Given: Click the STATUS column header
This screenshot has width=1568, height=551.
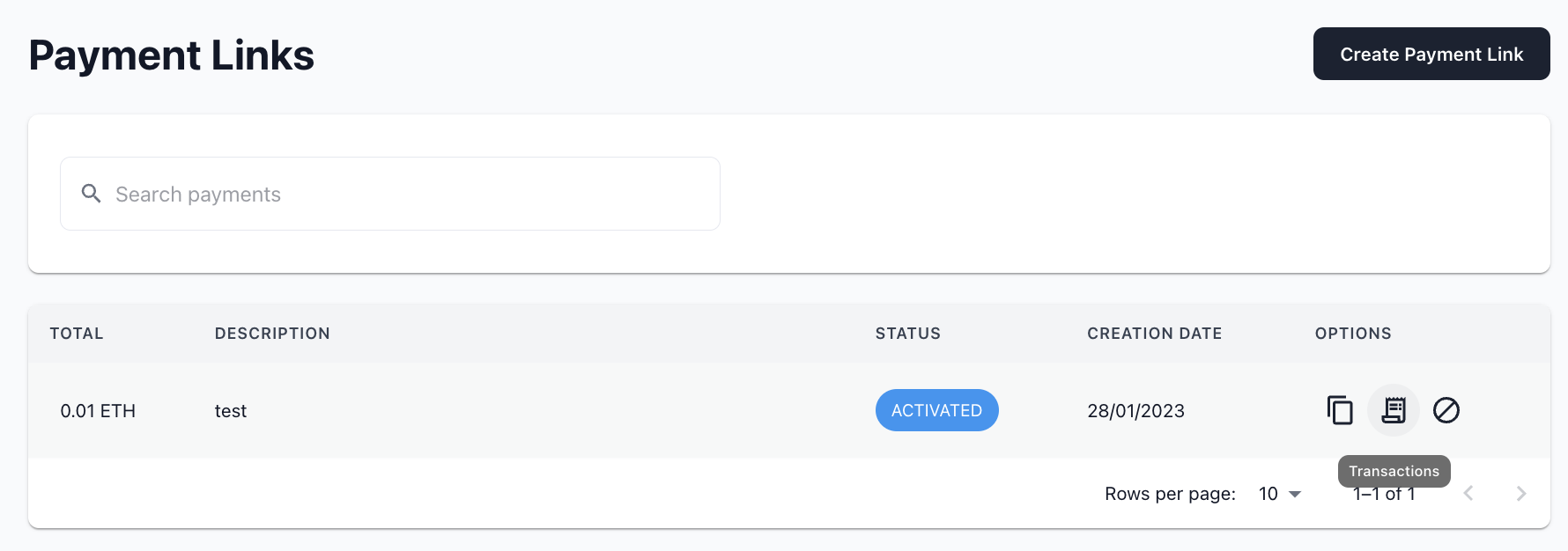Looking at the screenshot, I should click(907, 334).
